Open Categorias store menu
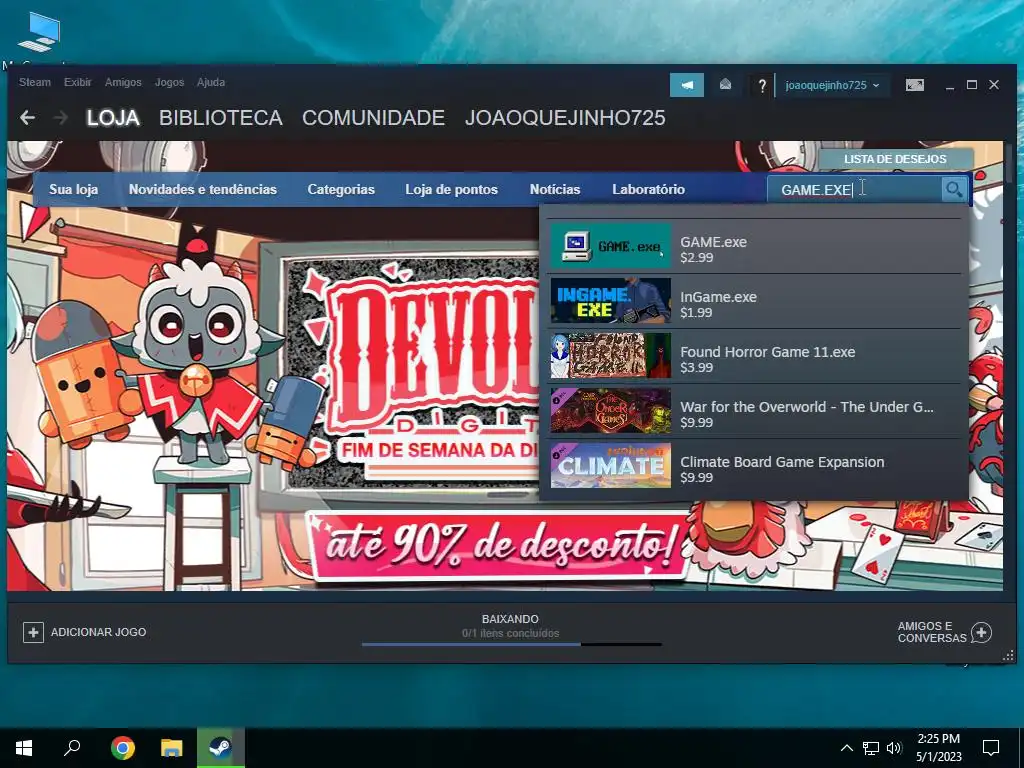The width and height of the screenshot is (1024, 768). coord(341,189)
